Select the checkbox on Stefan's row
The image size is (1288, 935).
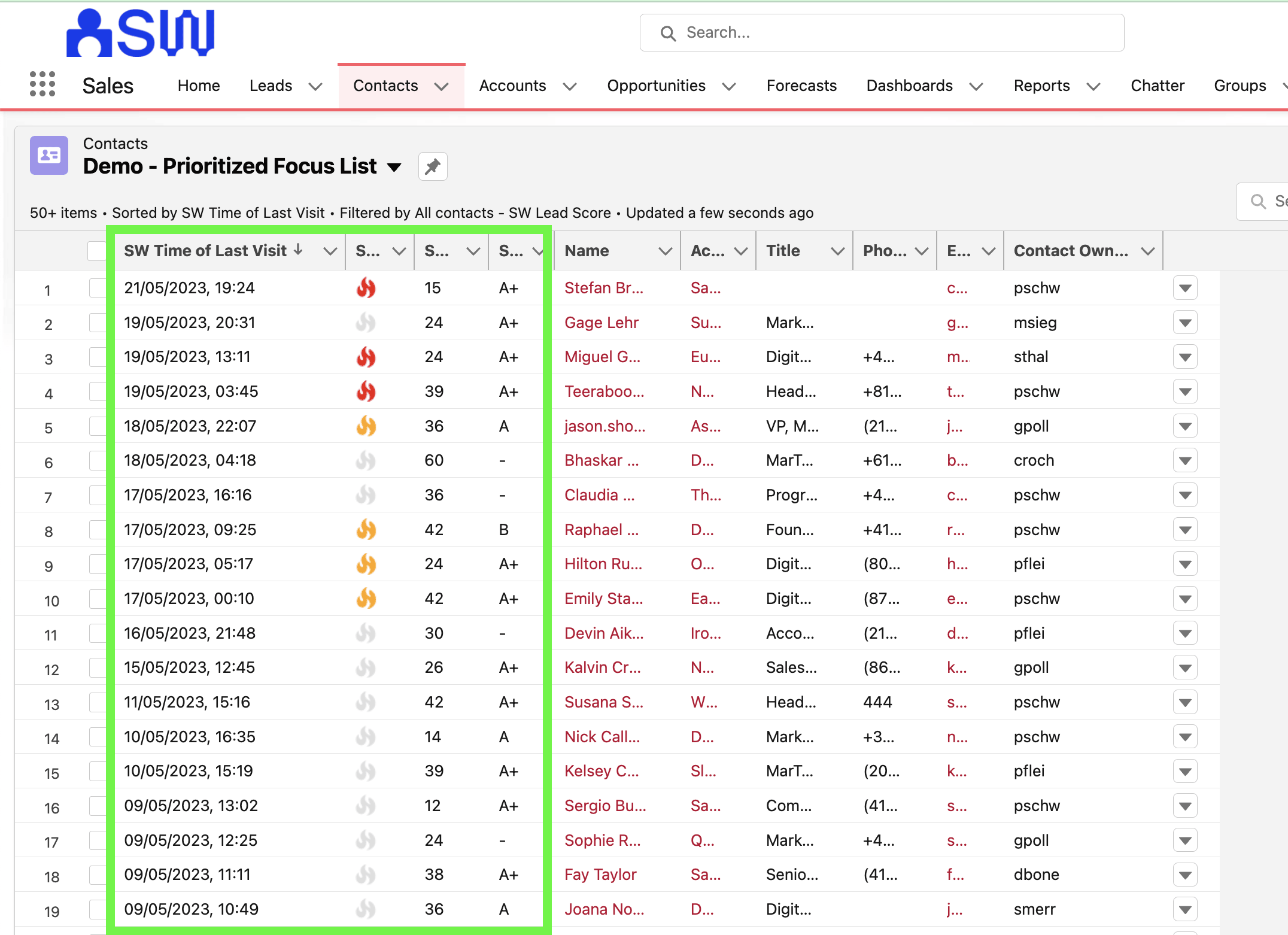pos(96,288)
